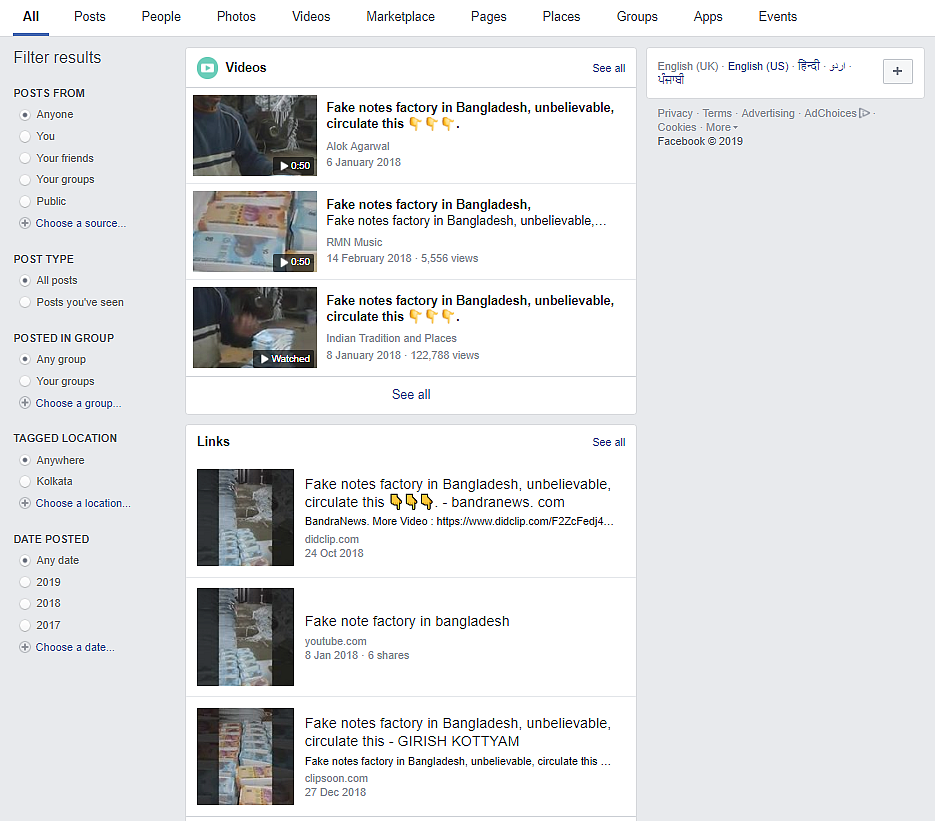Image resolution: width=935 pixels, height=821 pixels.
Task: Open the bandranews.com link title
Action: point(458,493)
